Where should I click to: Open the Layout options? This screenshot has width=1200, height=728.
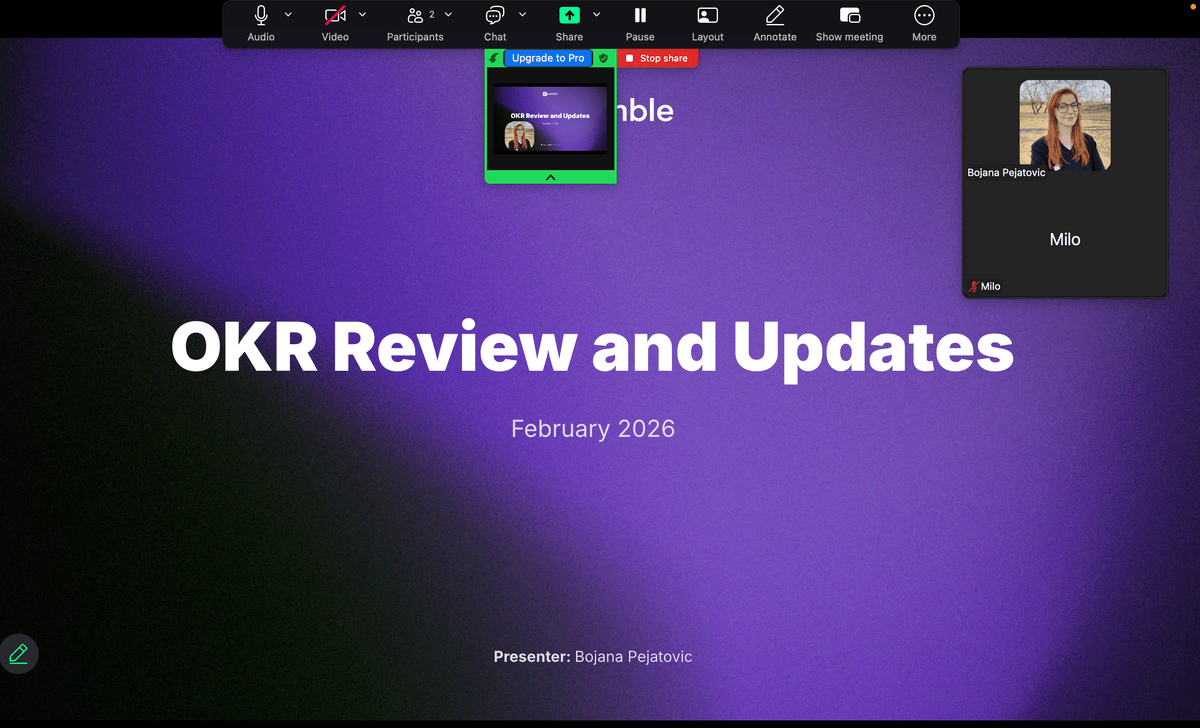point(707,16)
